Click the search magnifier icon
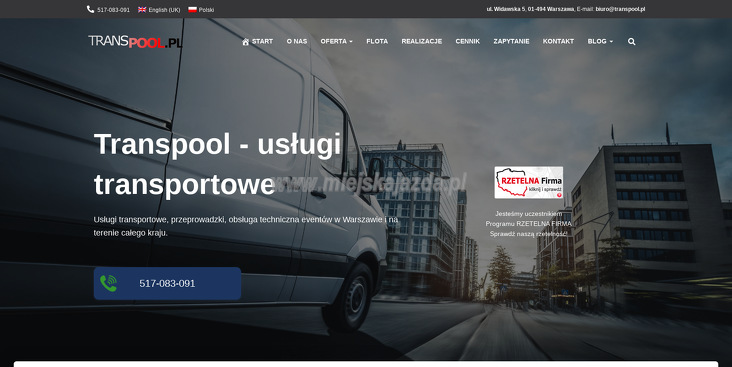732x367 pixels. point(632,42)
